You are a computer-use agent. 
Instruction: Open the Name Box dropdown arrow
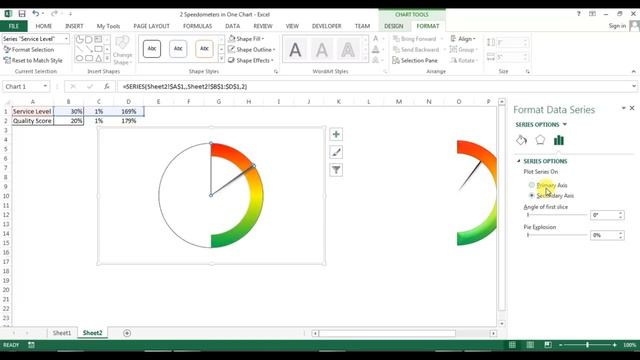point(45,87)
